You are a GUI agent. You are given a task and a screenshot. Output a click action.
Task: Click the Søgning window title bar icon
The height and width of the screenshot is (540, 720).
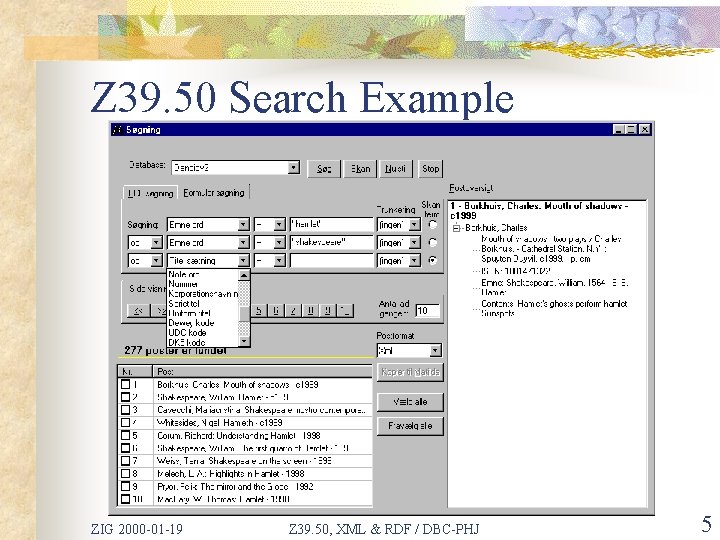pyautogui.click(x=118, y=130)
